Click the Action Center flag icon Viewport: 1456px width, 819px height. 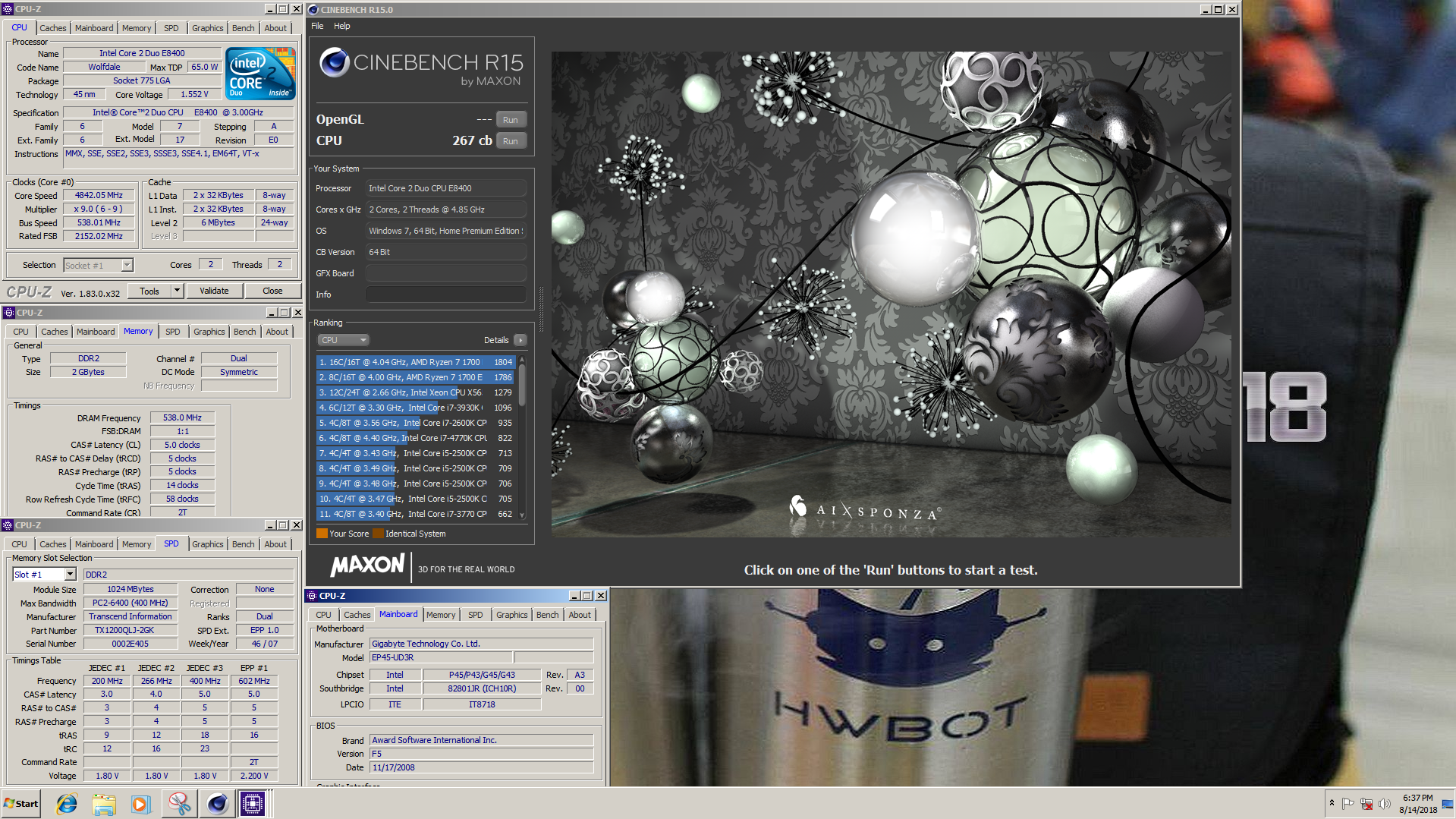(x=1348, y=804)
